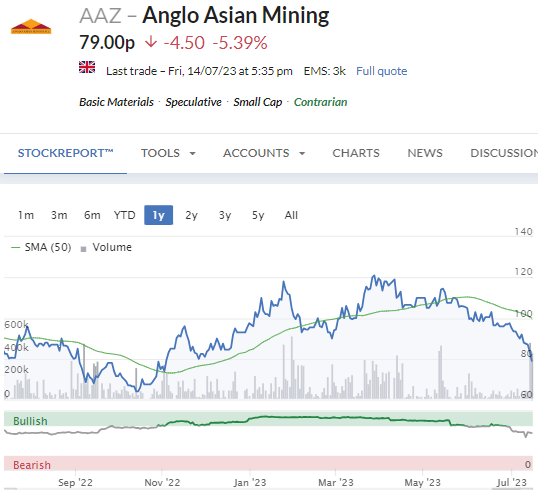Expand the ACCOUNTS dropdown arrow

302,153
